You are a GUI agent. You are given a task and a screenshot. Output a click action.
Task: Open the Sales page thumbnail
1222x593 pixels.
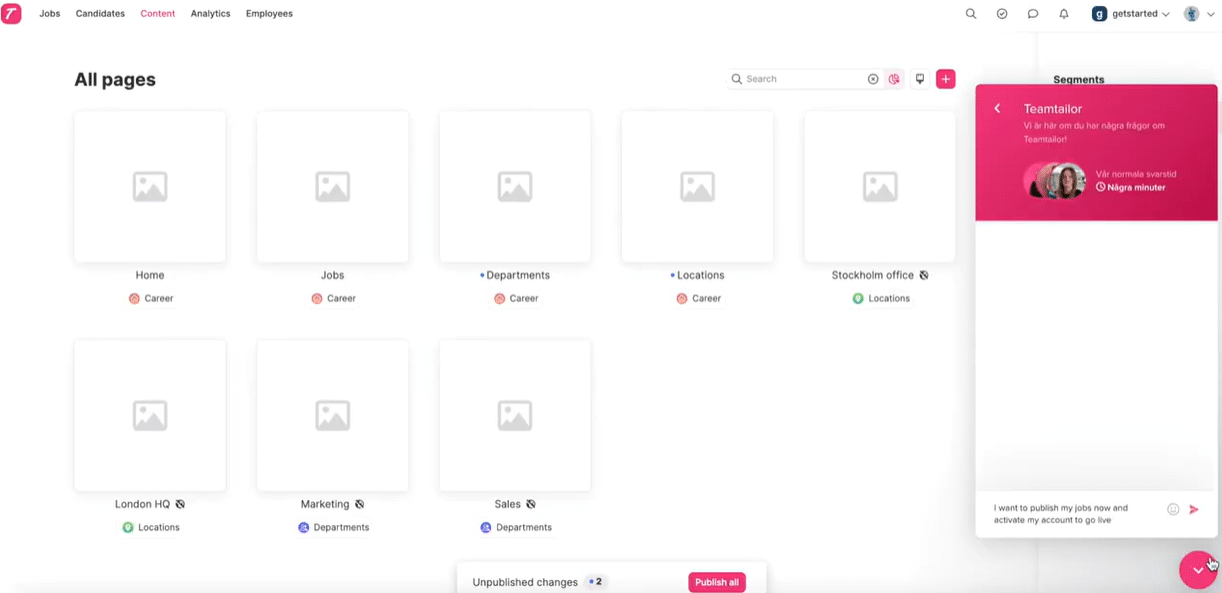515,415
